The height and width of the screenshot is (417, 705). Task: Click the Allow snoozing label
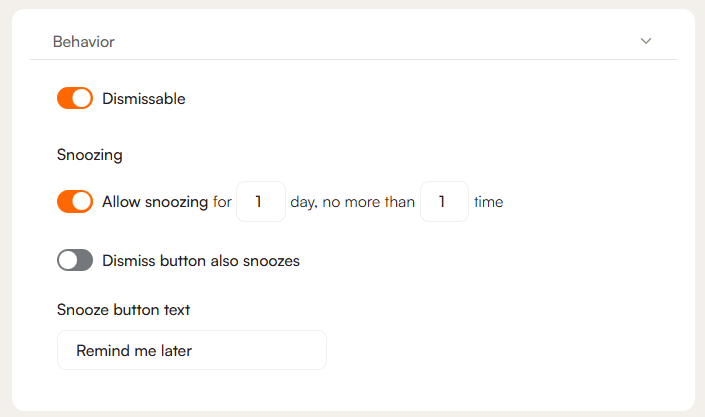tap(154, 202)
